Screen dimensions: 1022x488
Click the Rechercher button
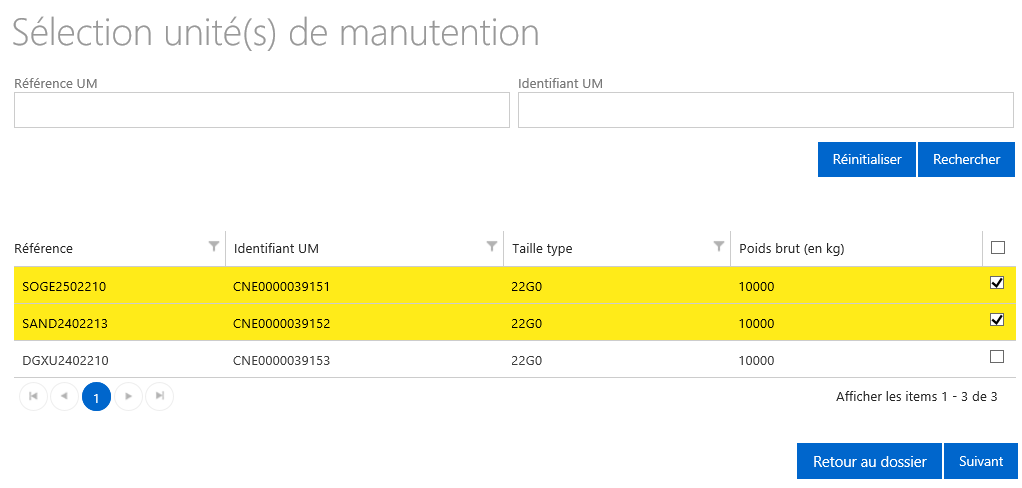[x=966, y=159]
